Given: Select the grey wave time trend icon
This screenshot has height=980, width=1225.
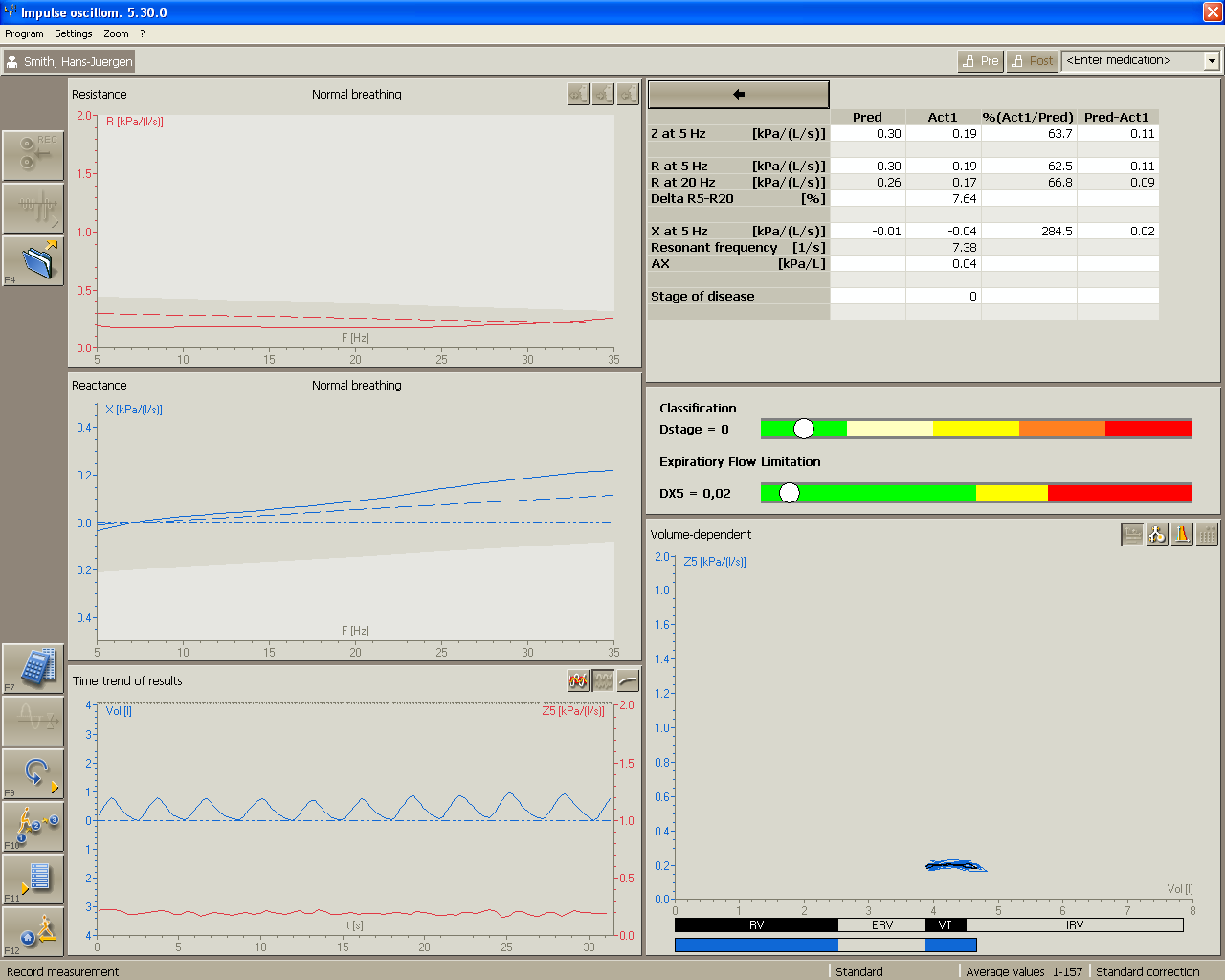Looking at the screenshot, I should point(603,680).
